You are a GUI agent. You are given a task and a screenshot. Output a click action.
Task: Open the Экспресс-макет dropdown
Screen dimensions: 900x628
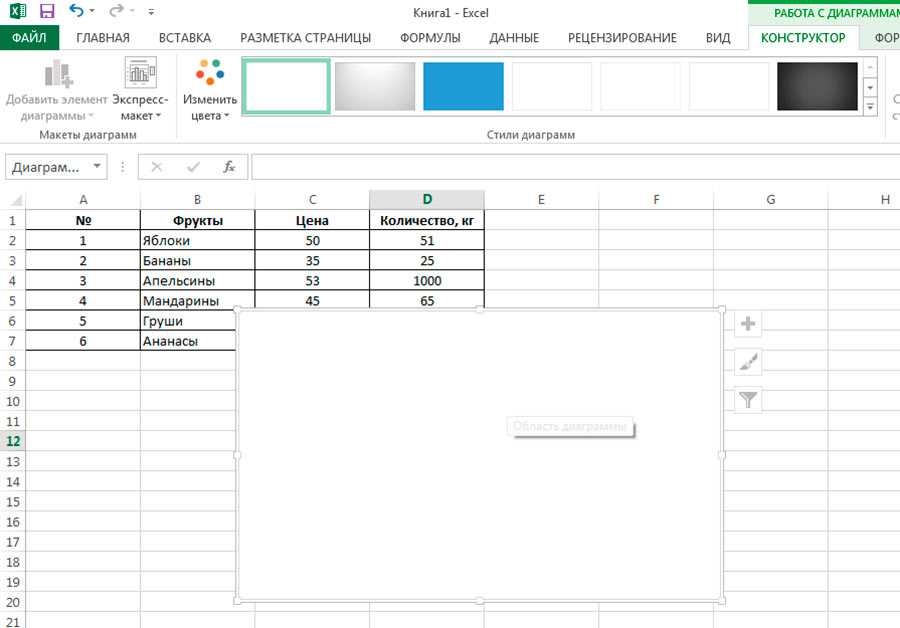[141, 91]
